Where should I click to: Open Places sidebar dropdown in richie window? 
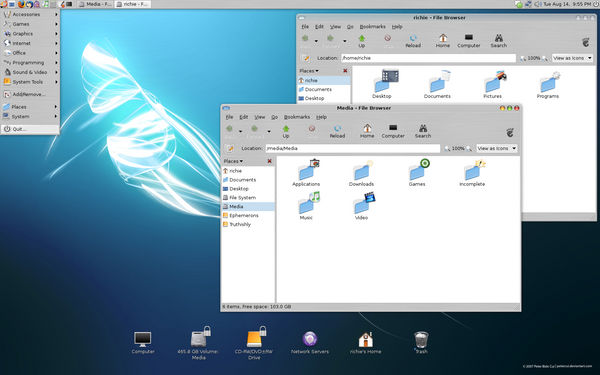pyautogui.click(x=309, y=71)
